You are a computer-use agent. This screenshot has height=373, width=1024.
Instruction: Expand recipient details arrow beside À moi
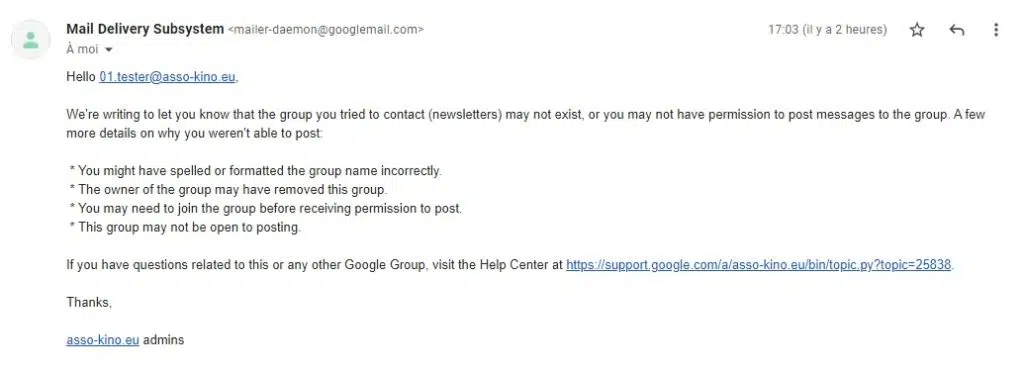[108, 50]
